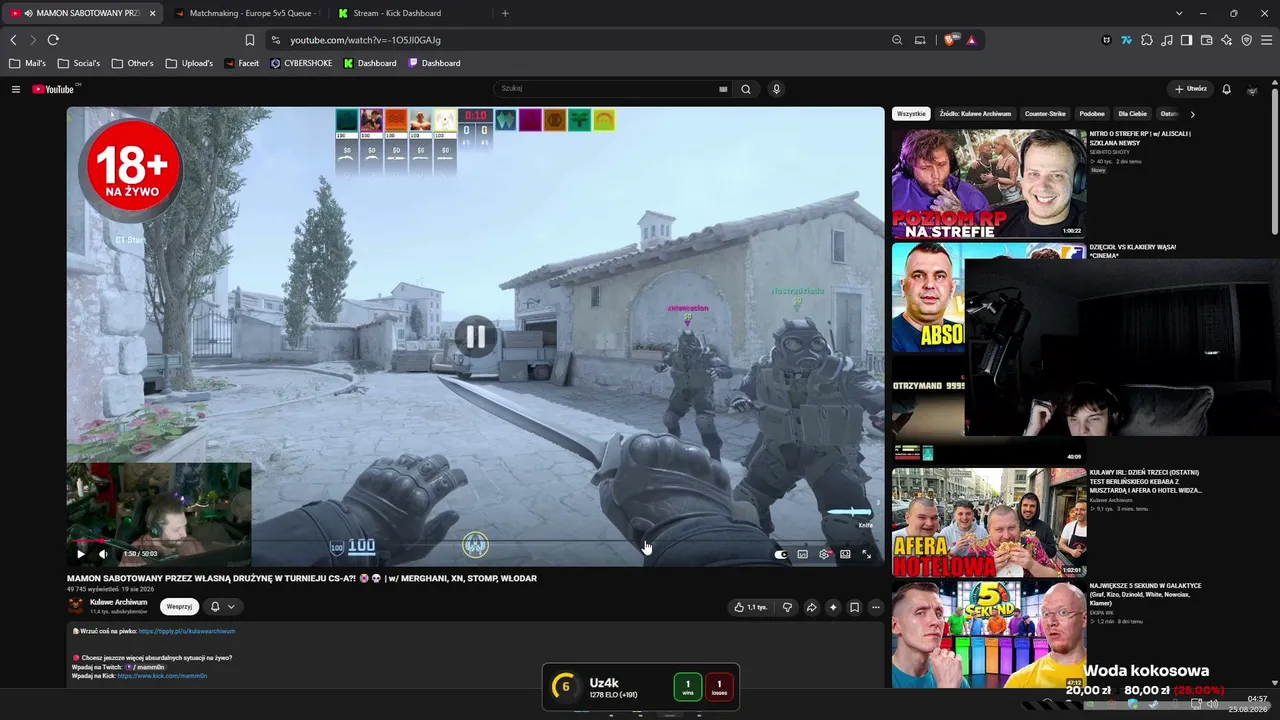Image resolution: width=1280 pixels, height=720 pixels.
Task: Toggle the browser sidebar panel
Action: (x=1186, y=40)
